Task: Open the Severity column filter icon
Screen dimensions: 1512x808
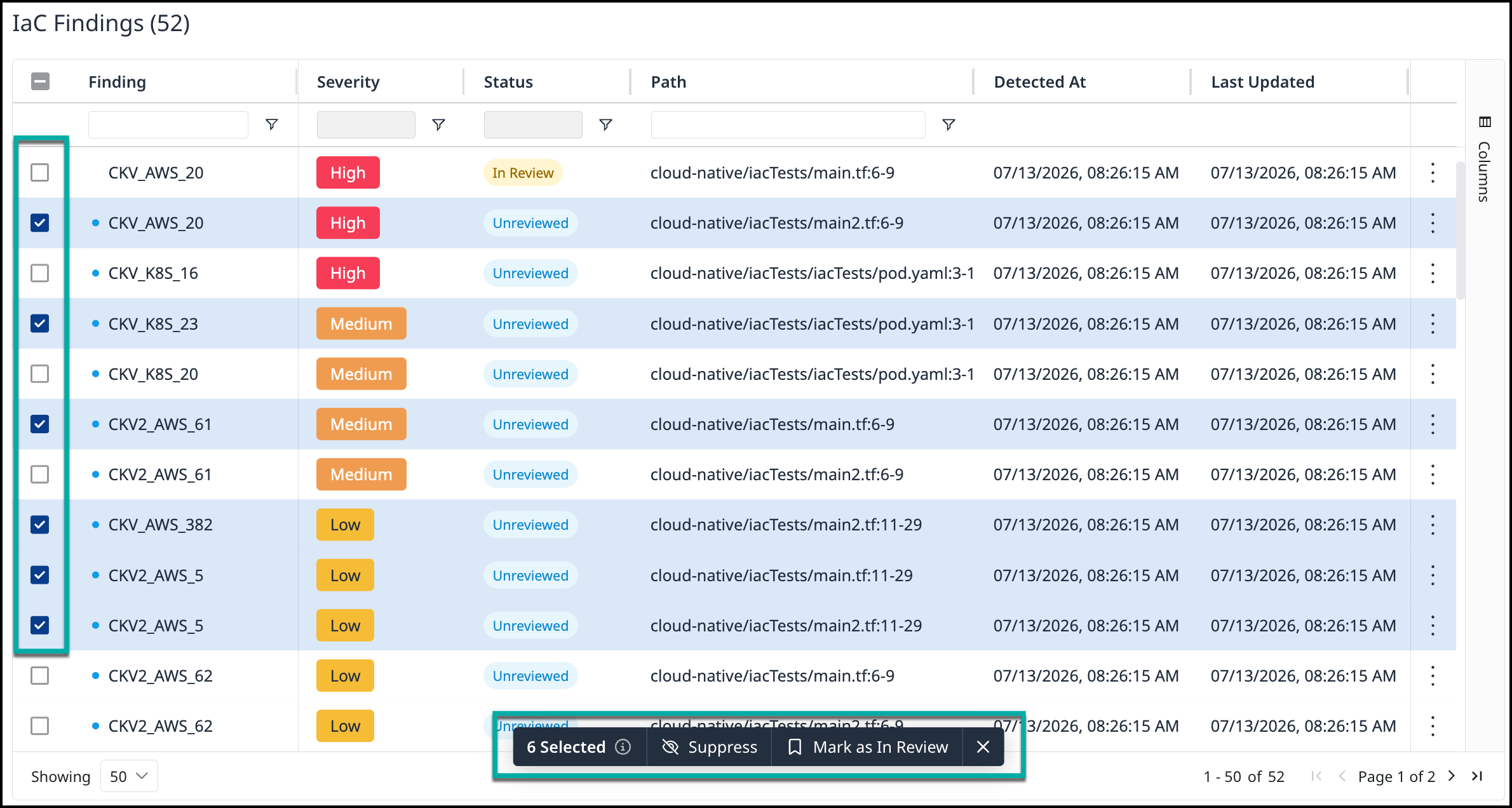Action: click(438, 125)
